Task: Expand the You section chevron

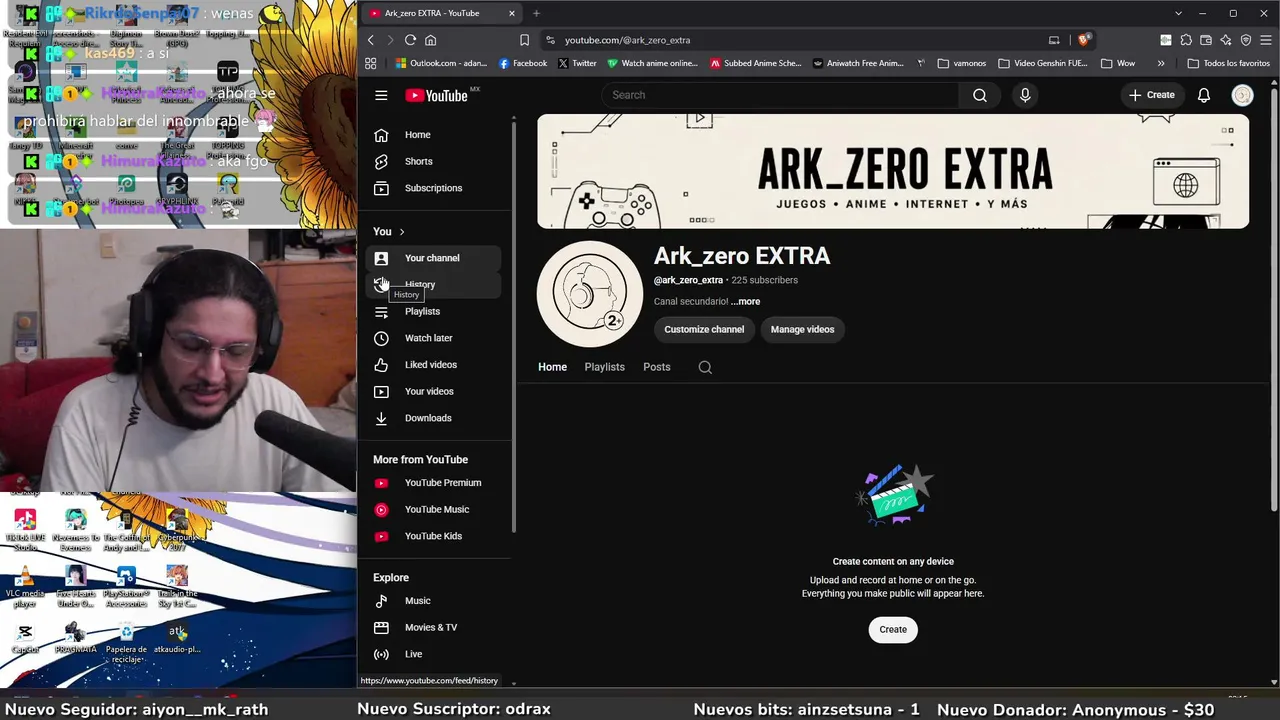Action: [402, 232]
